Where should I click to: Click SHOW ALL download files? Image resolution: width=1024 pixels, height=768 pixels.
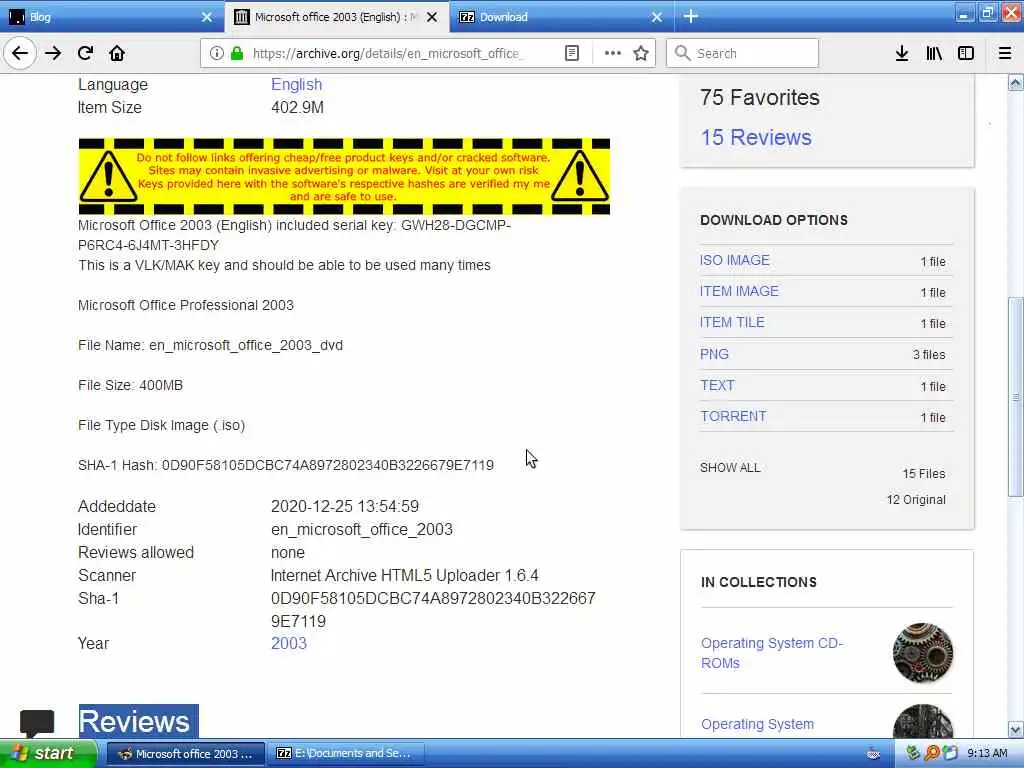[730, 468]
